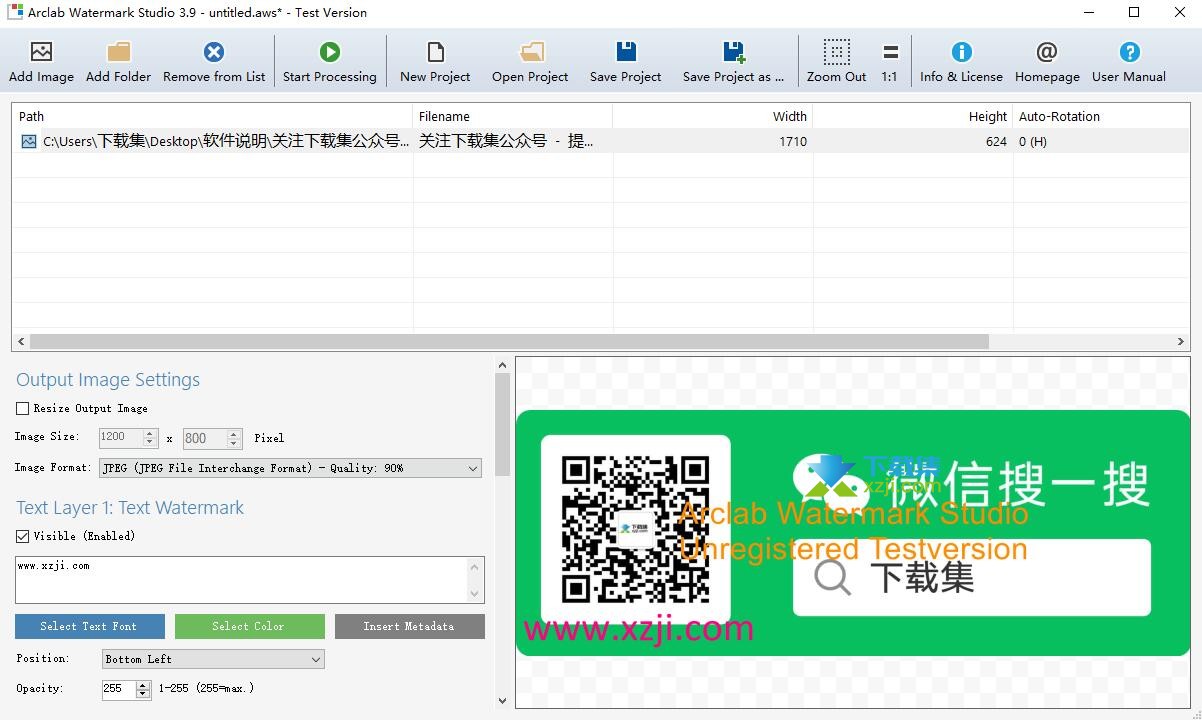The image size is (1202, 720).
Task: Click the watermark preview image
Action: (853, 533)
